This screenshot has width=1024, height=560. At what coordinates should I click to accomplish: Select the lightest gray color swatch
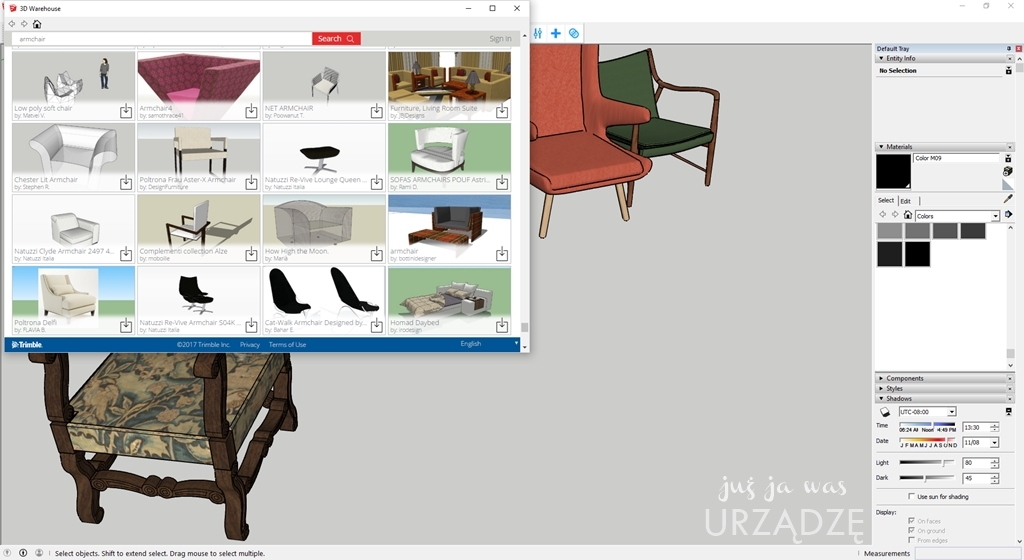coord(889,230)
